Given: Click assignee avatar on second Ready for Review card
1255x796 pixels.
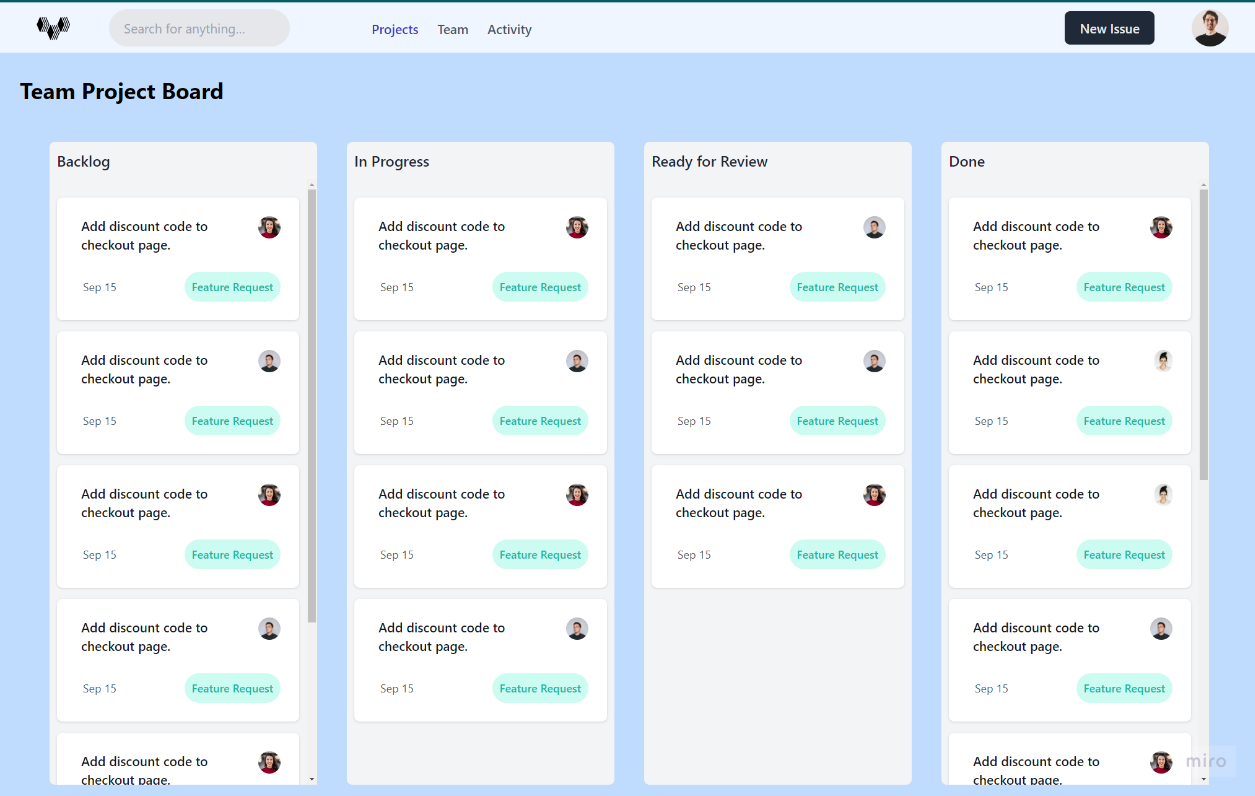Looking at the screenshot, I should pos(874,361).
